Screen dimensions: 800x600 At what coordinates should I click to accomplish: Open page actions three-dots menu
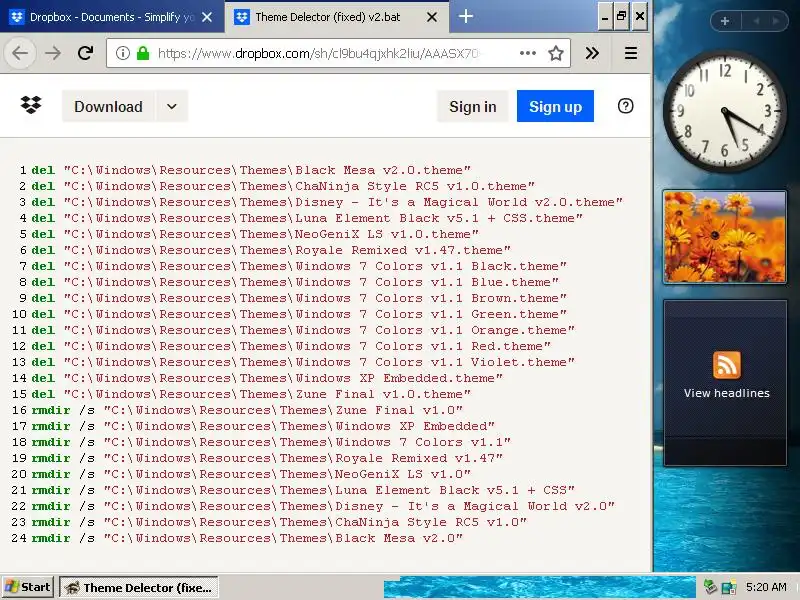pyautogui.click(x=528, y=53)
